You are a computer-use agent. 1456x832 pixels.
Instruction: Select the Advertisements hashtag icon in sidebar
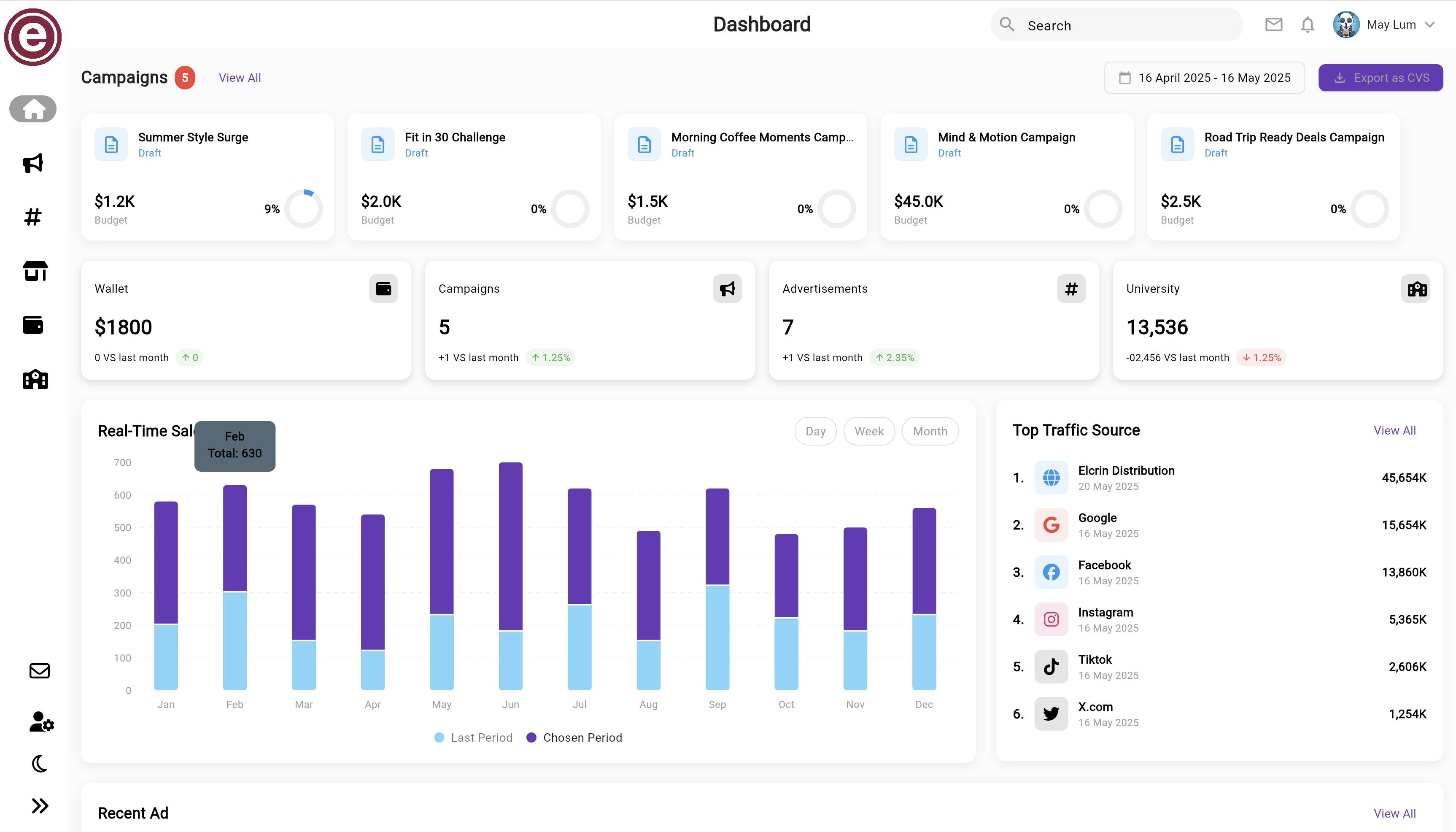tap(32, 216)
